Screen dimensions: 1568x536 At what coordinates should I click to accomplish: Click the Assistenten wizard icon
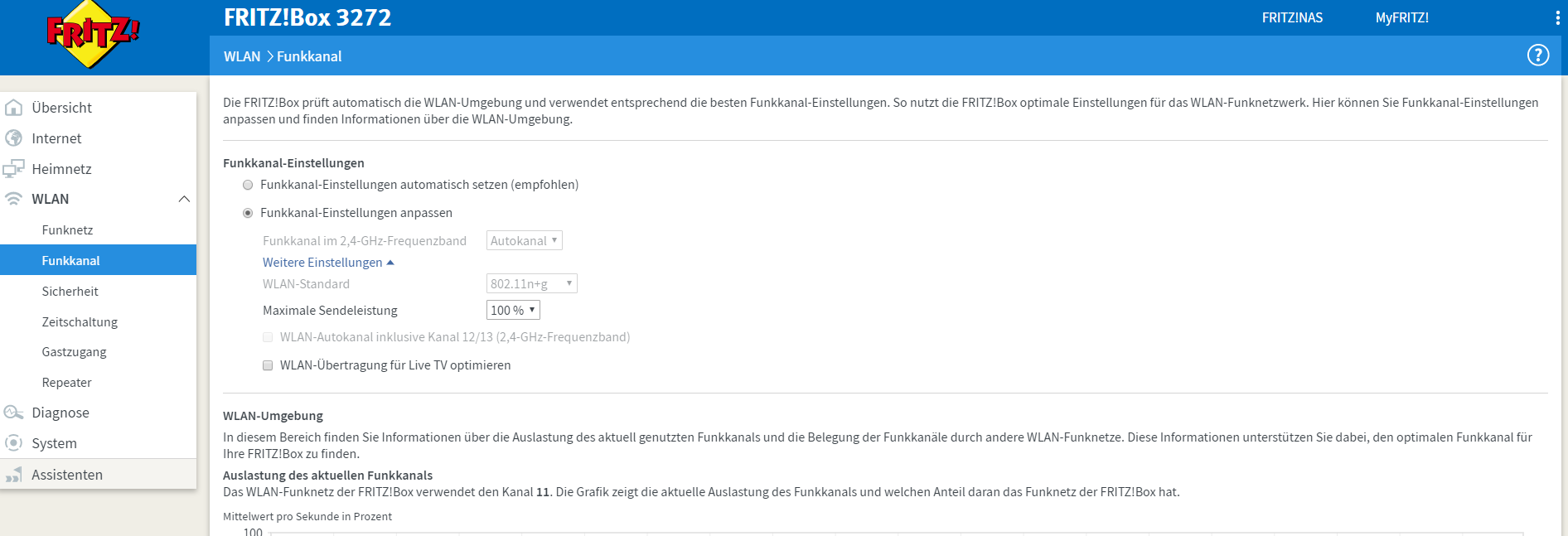[x=13, y=475]
